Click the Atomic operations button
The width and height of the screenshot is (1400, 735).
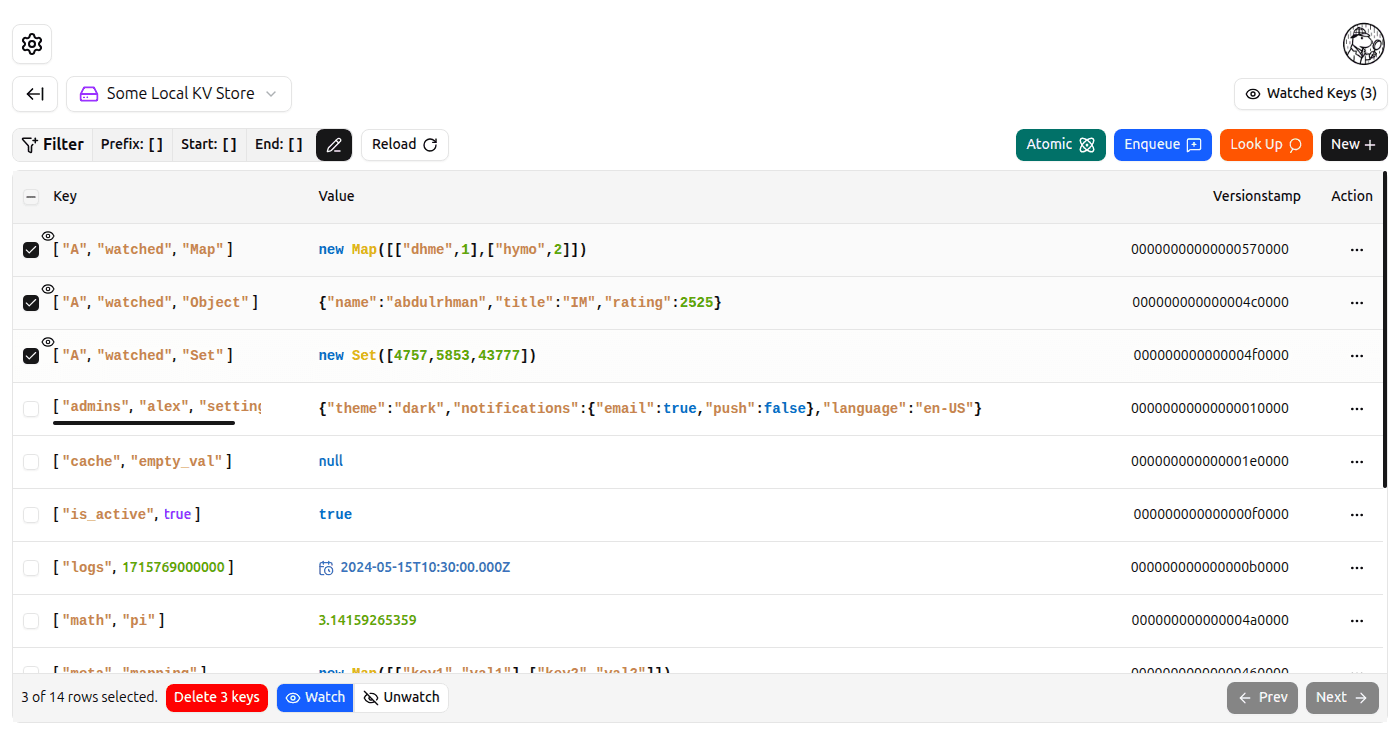(1061, 145)
